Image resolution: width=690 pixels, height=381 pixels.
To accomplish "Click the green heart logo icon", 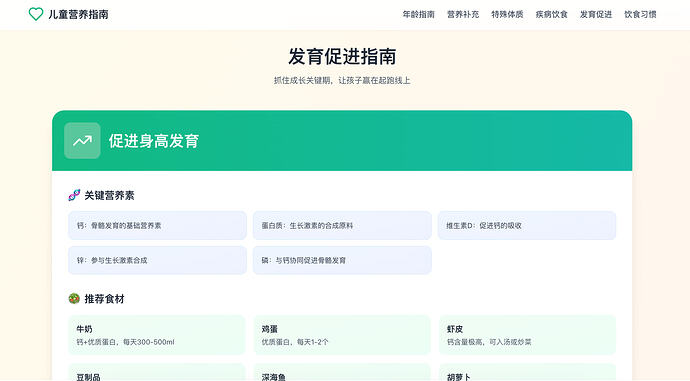I will [36, 14].
